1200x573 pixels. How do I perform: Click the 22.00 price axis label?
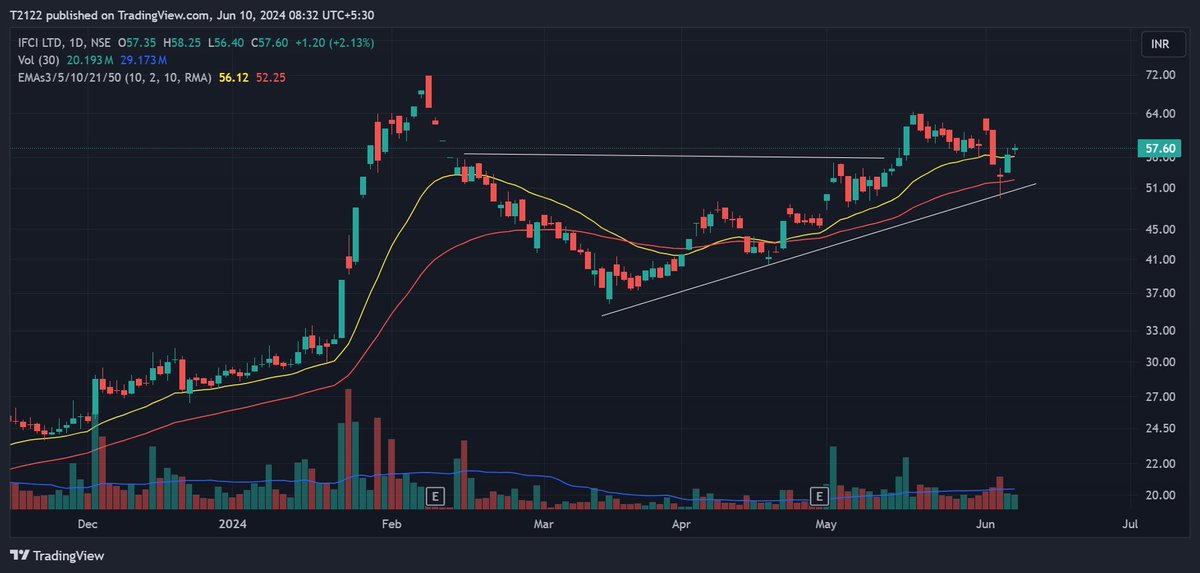pyautogui.click(x=1159, y=464)
